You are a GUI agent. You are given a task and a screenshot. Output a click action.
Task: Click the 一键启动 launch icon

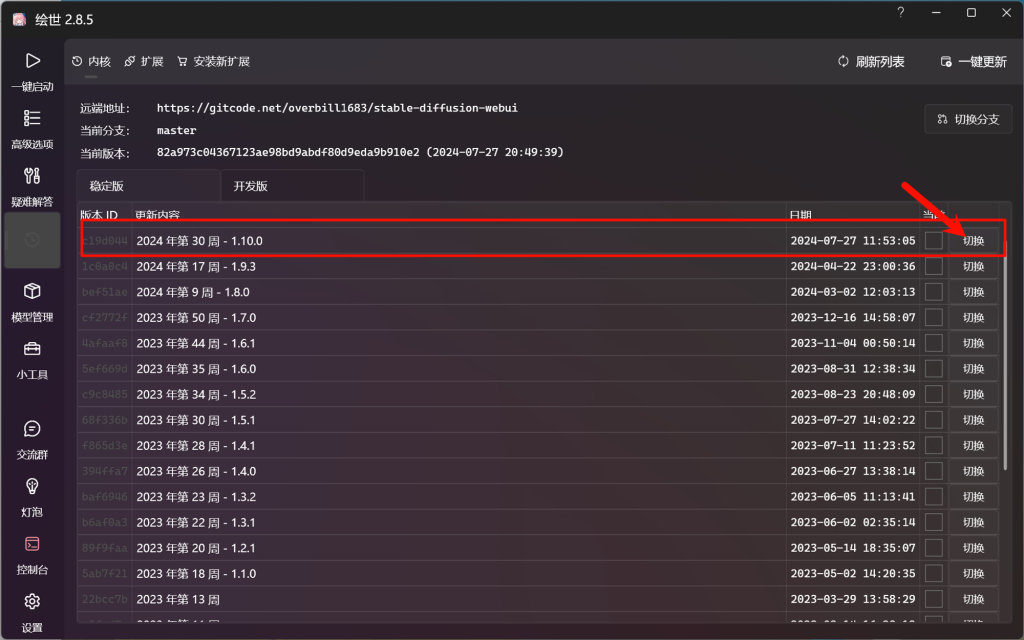point(32,61)
